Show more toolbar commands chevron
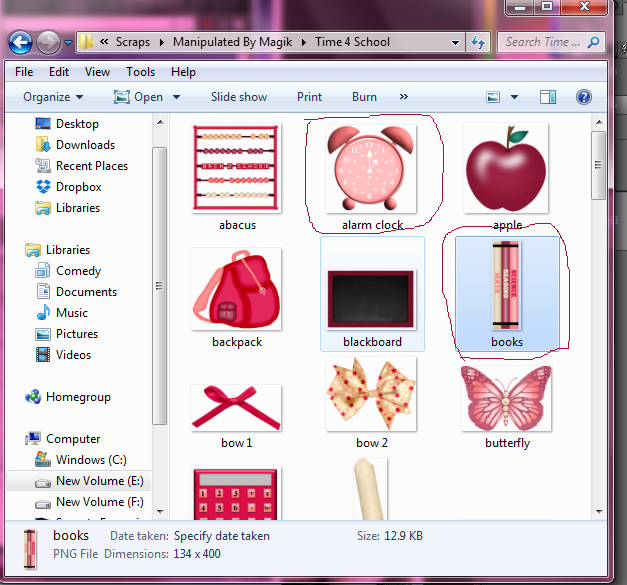The width and height of the screenshot is (627, 585). [x=403, y=97]
